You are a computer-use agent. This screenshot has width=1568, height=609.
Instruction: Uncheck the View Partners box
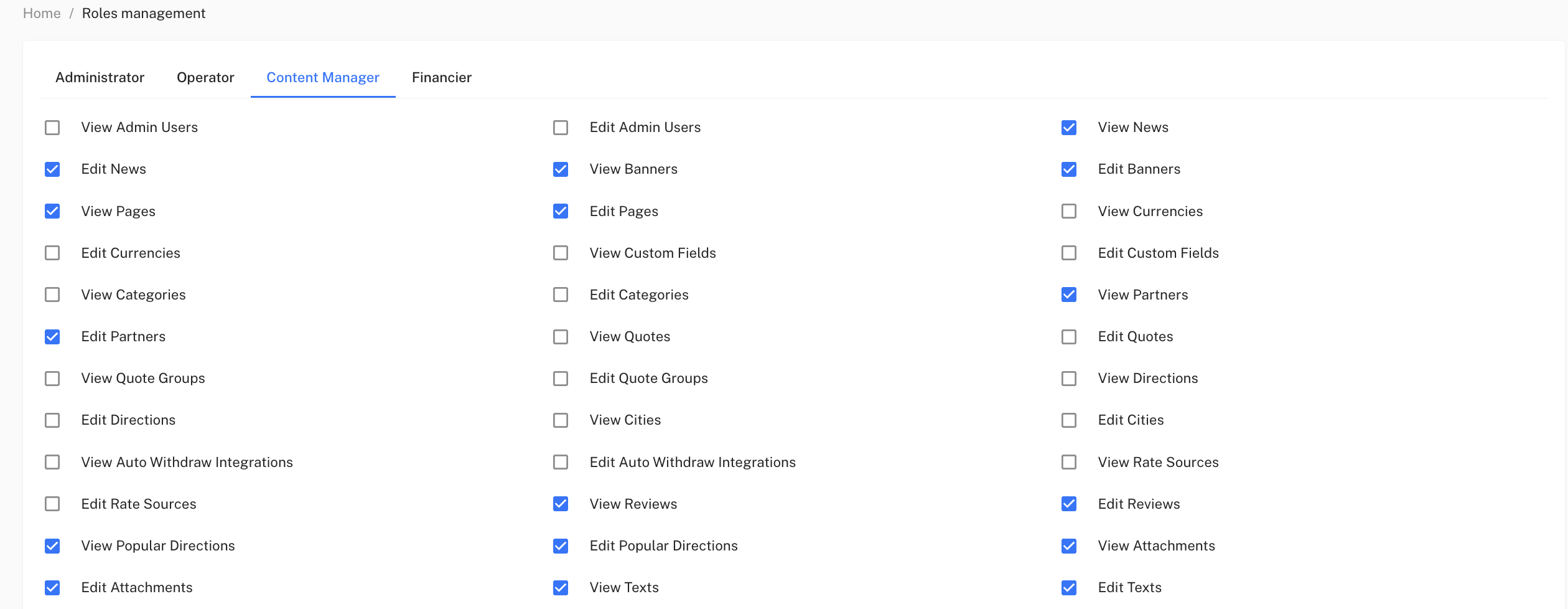click(x=1069, y=295)
